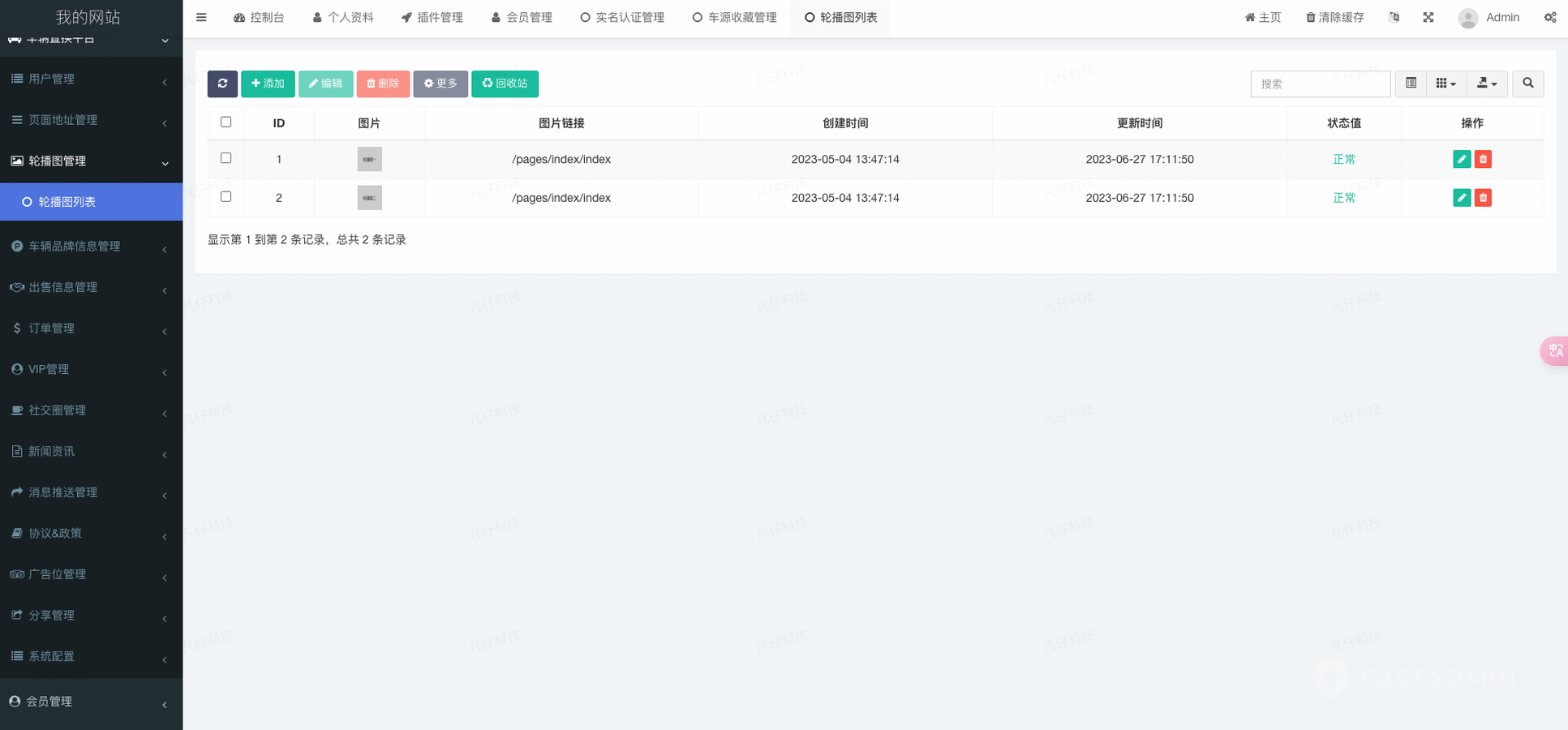Expand the 用户管理 sidebar menu

(x=91, y=79)
